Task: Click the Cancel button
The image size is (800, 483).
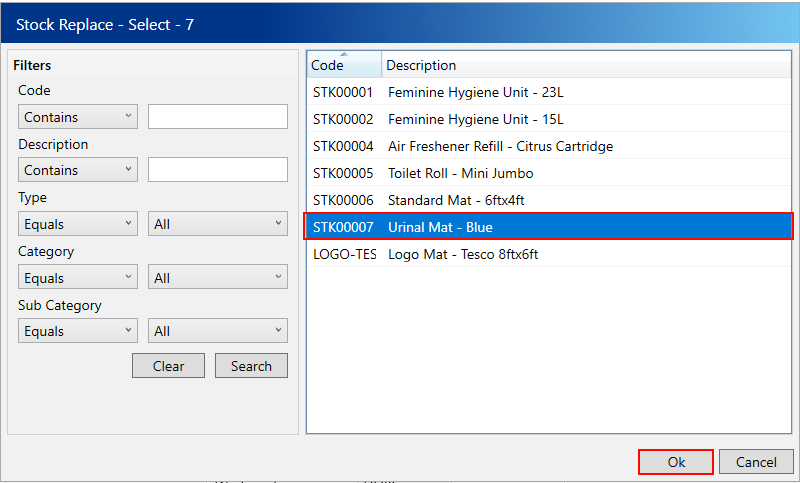Action: pyautogui.click(x=756, y=462)
